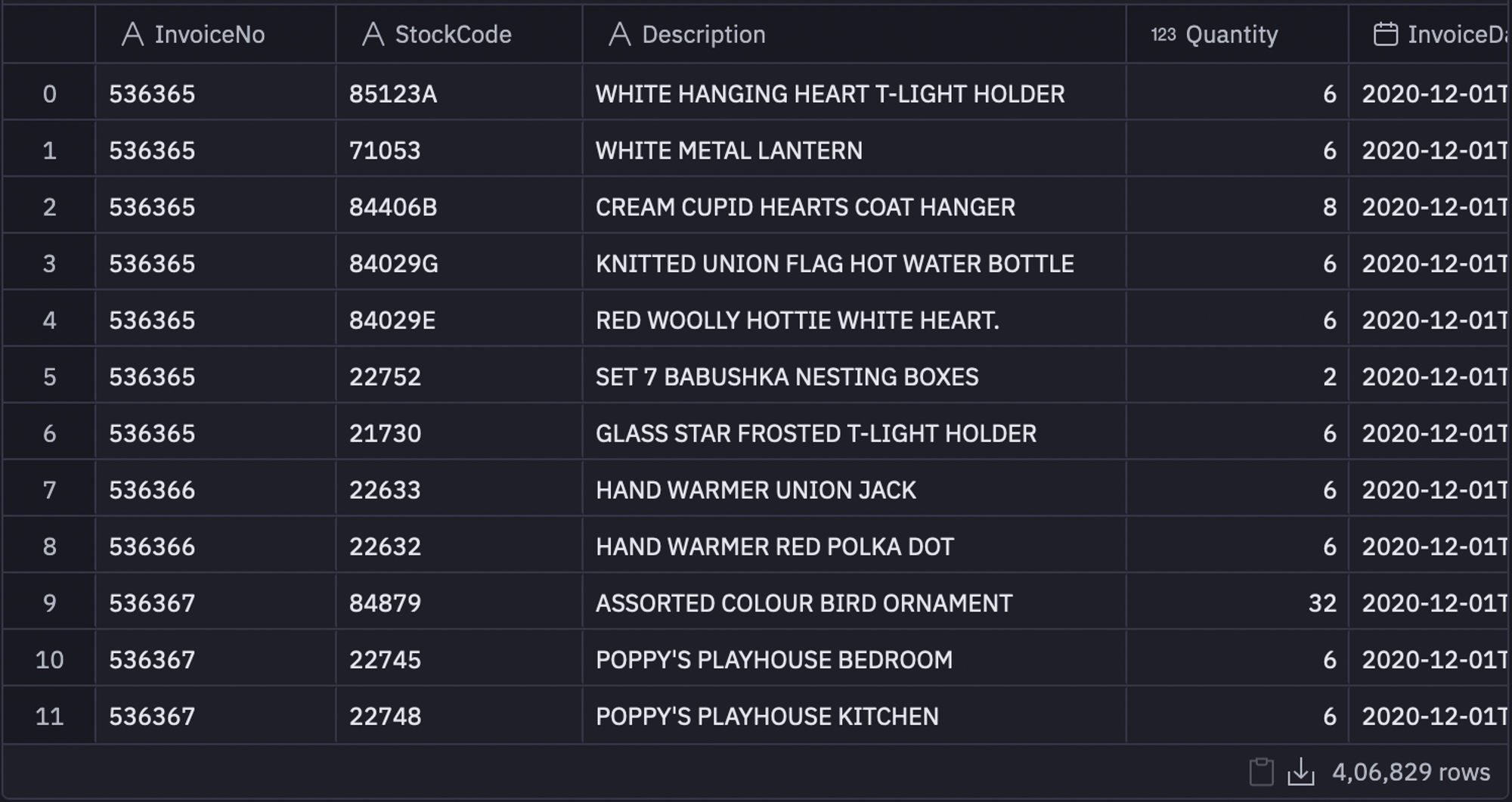Click the quantity 32 cell
The image size is (1512, 802).
click(x=1238, y=603)
